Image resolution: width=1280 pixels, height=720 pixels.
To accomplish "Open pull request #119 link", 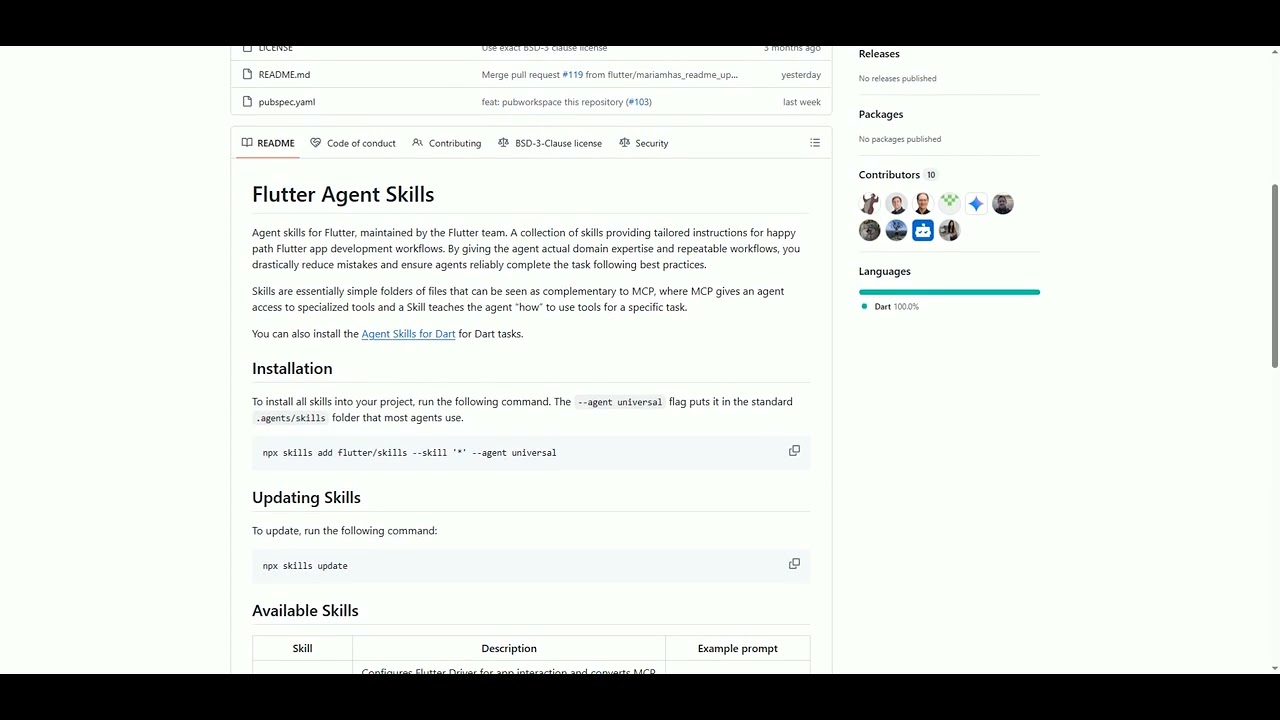I will [572, 75].
